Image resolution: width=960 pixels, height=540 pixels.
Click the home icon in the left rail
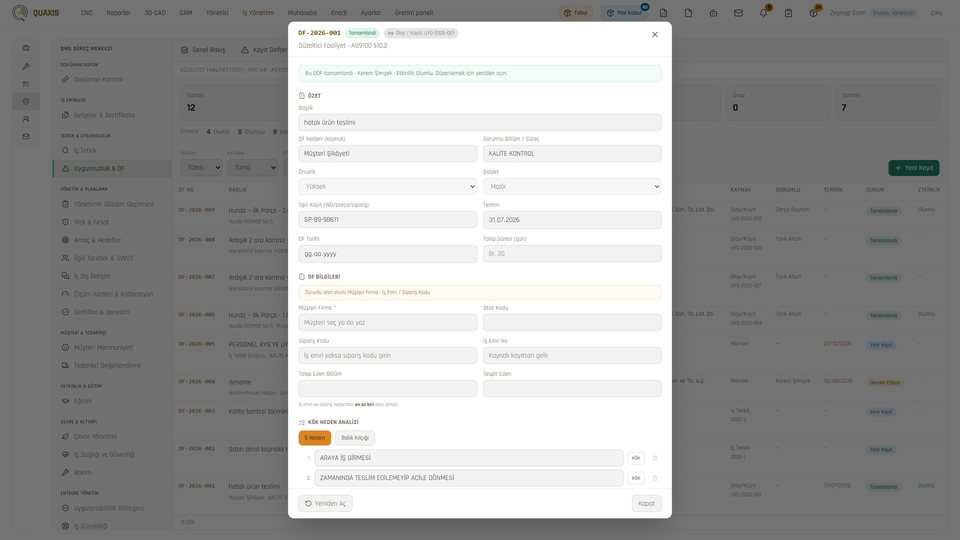tap(26, 48)
